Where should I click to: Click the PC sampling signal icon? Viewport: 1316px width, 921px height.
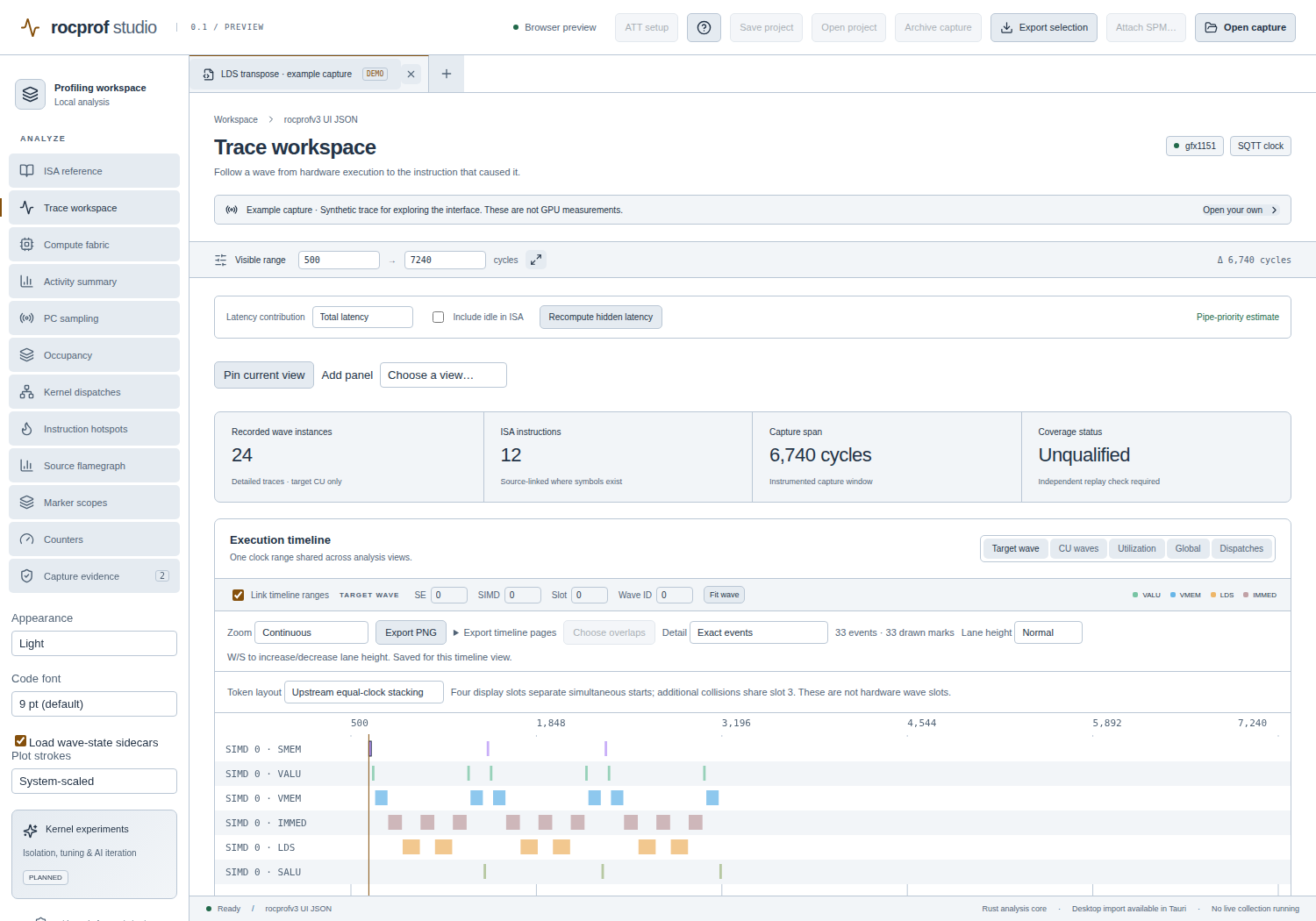[x=27, y=318]
